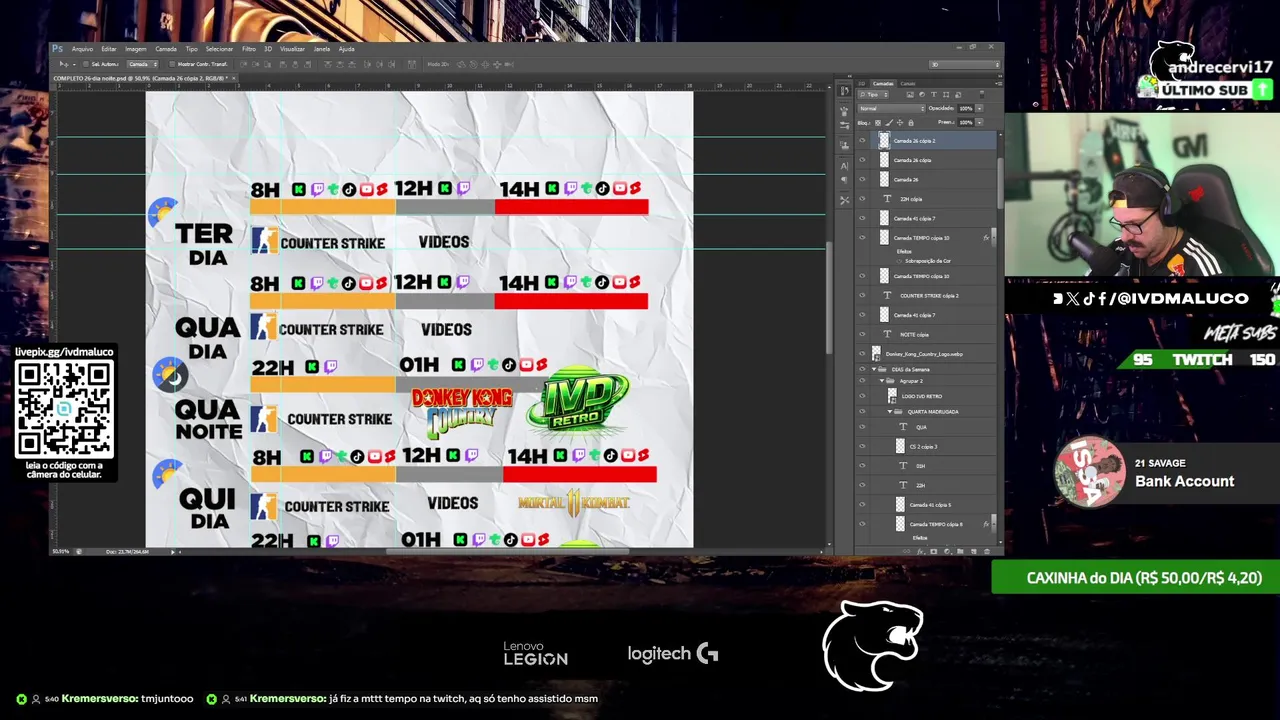Filter layers by smart objects icon

click(958, 95)
